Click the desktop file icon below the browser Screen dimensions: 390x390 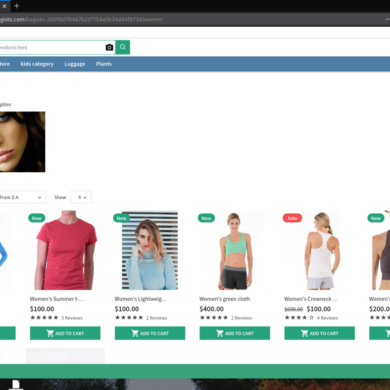click(16, 384)
